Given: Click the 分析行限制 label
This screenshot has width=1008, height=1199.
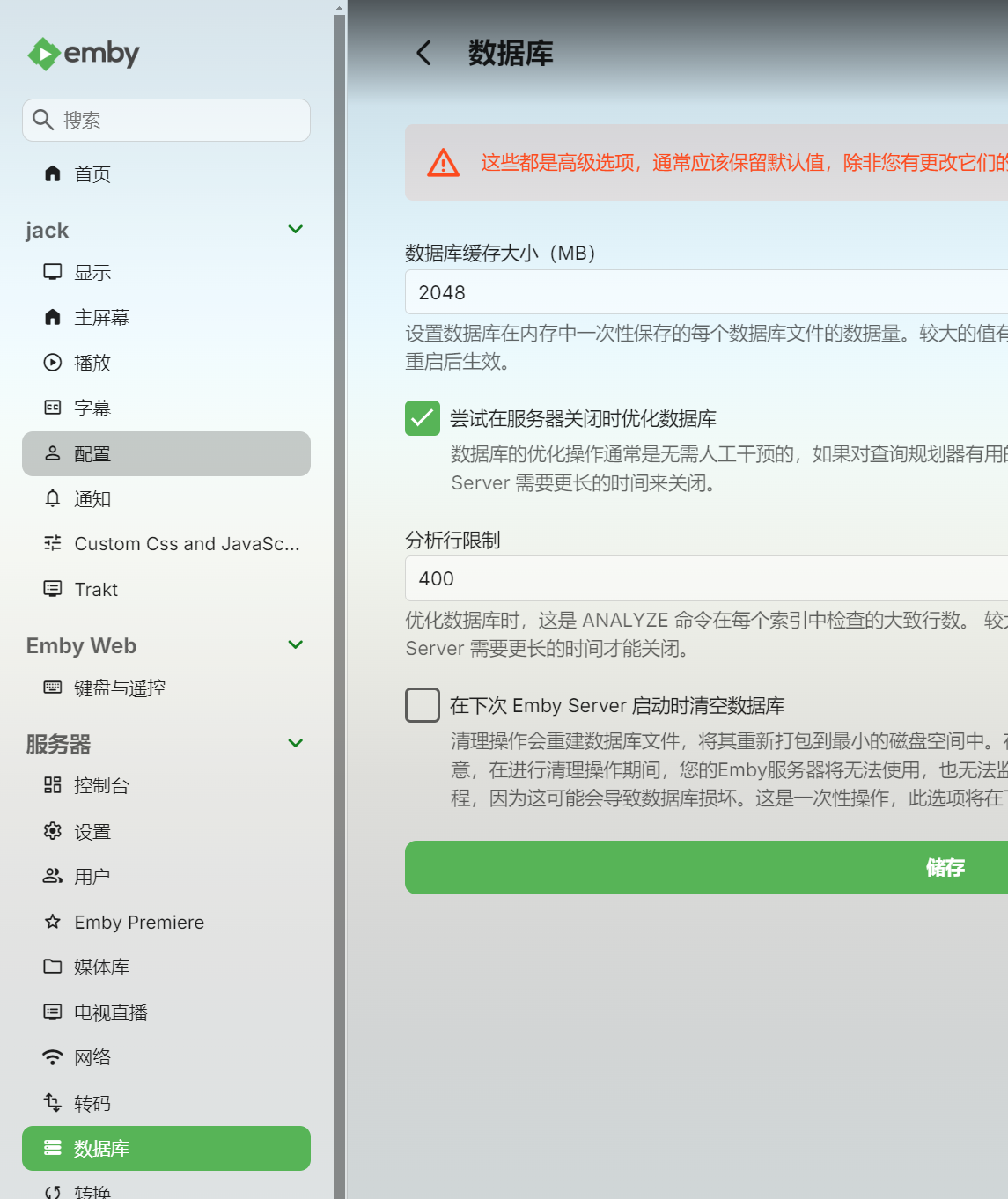Looking at the screenshot, I should coord(452,540).
